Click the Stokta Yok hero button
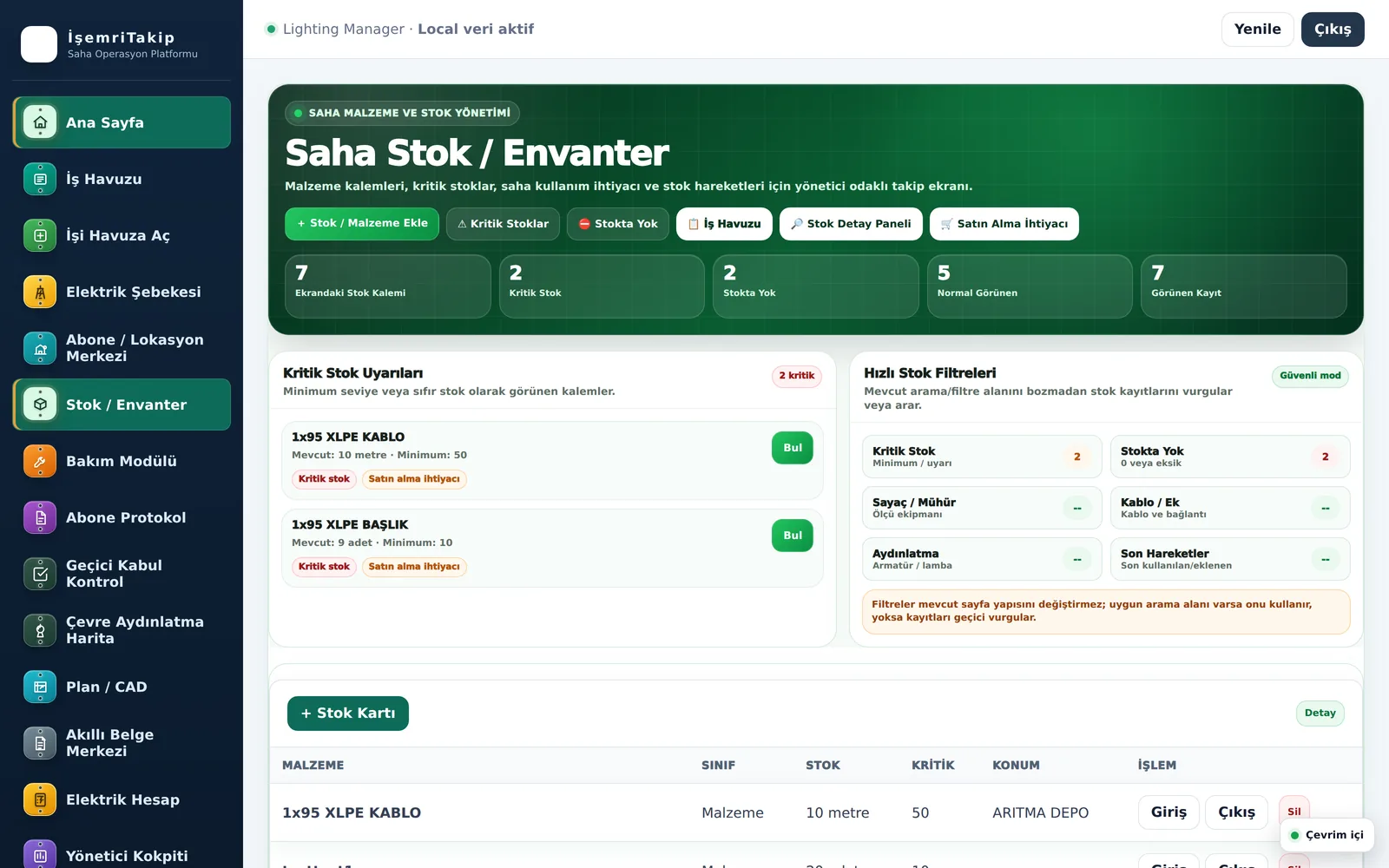The width and height of the screenshot is (1389, 868). 618,224
